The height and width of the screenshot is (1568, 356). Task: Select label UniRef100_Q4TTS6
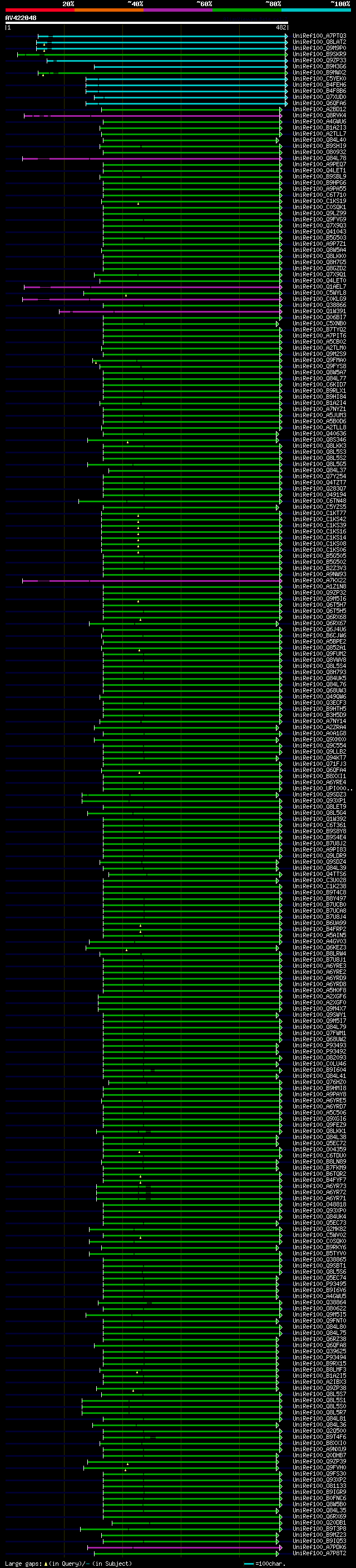coord(319,874)
